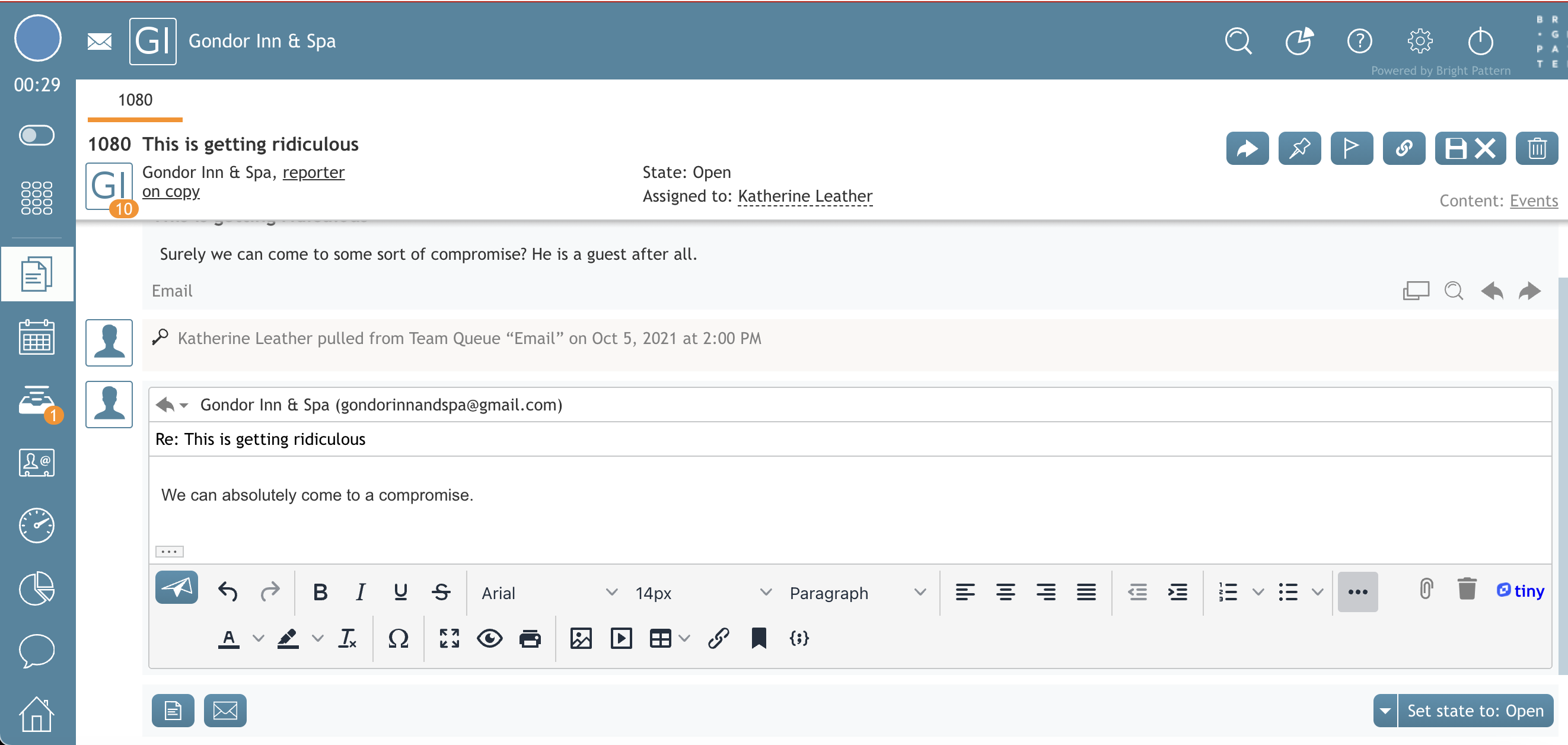Clear formatting from selected text
Screen dimensions: 1568x745
347,638
